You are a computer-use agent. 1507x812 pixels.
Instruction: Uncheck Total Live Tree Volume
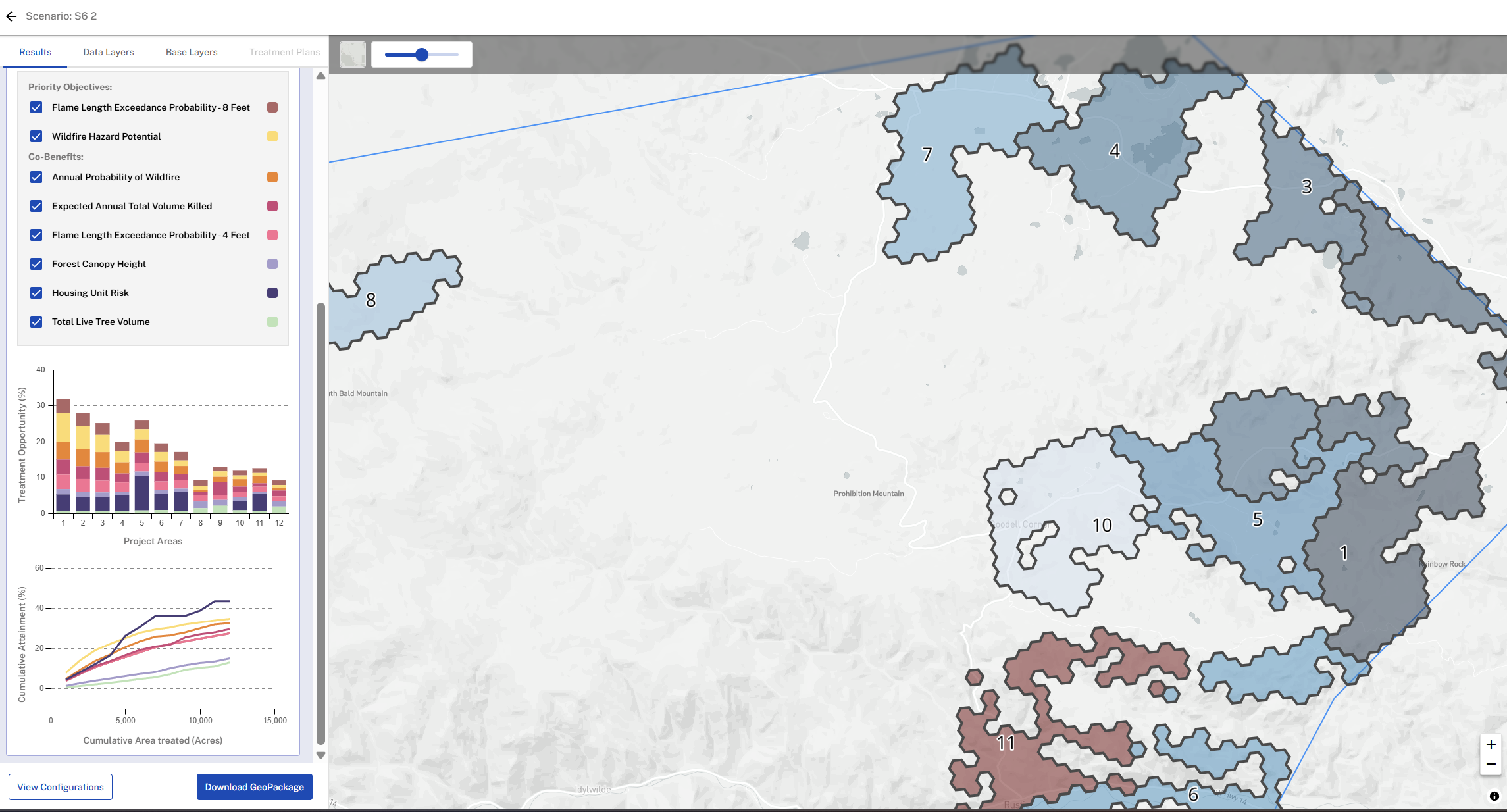point(36,322)
